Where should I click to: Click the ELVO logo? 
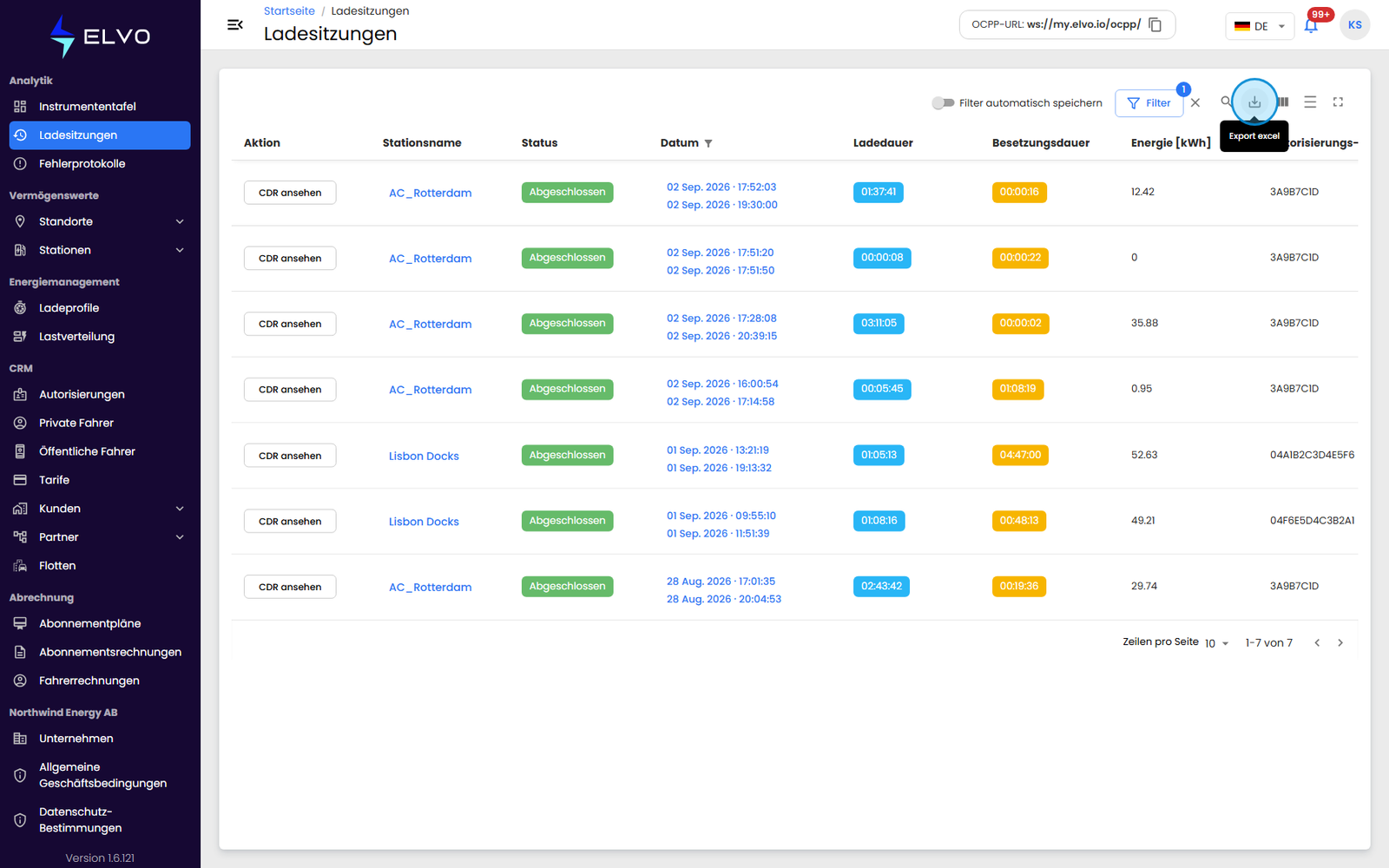[100, 36]
